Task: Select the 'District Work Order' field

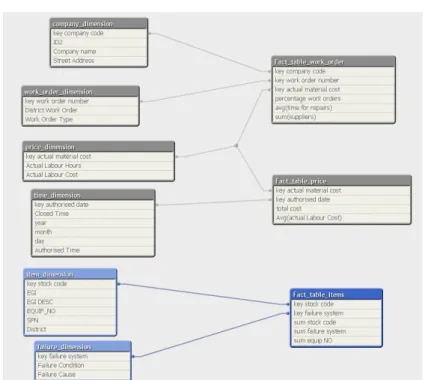Action: point(80,110)
